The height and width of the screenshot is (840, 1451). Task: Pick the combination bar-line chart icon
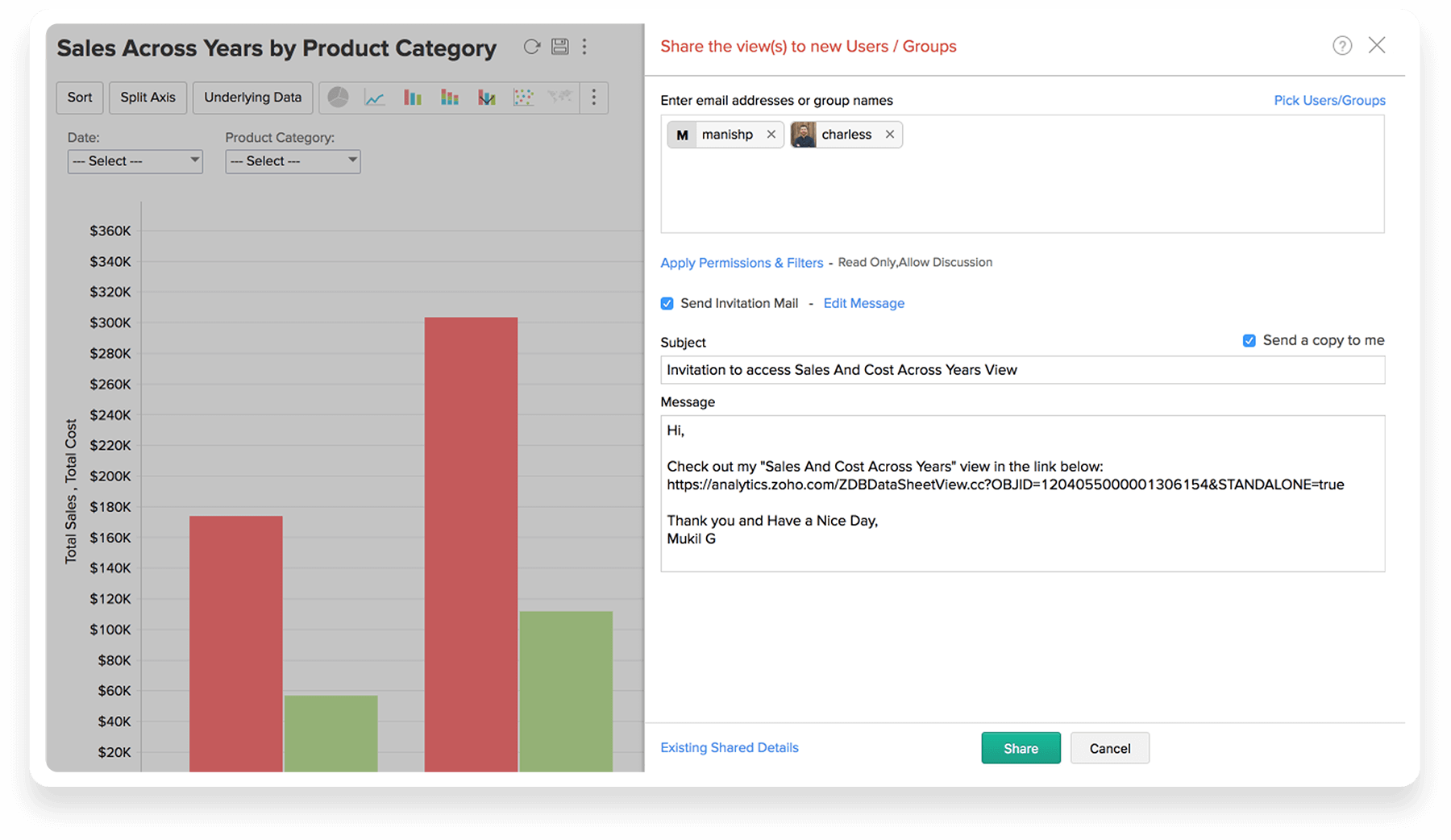[x=486, y=98]
